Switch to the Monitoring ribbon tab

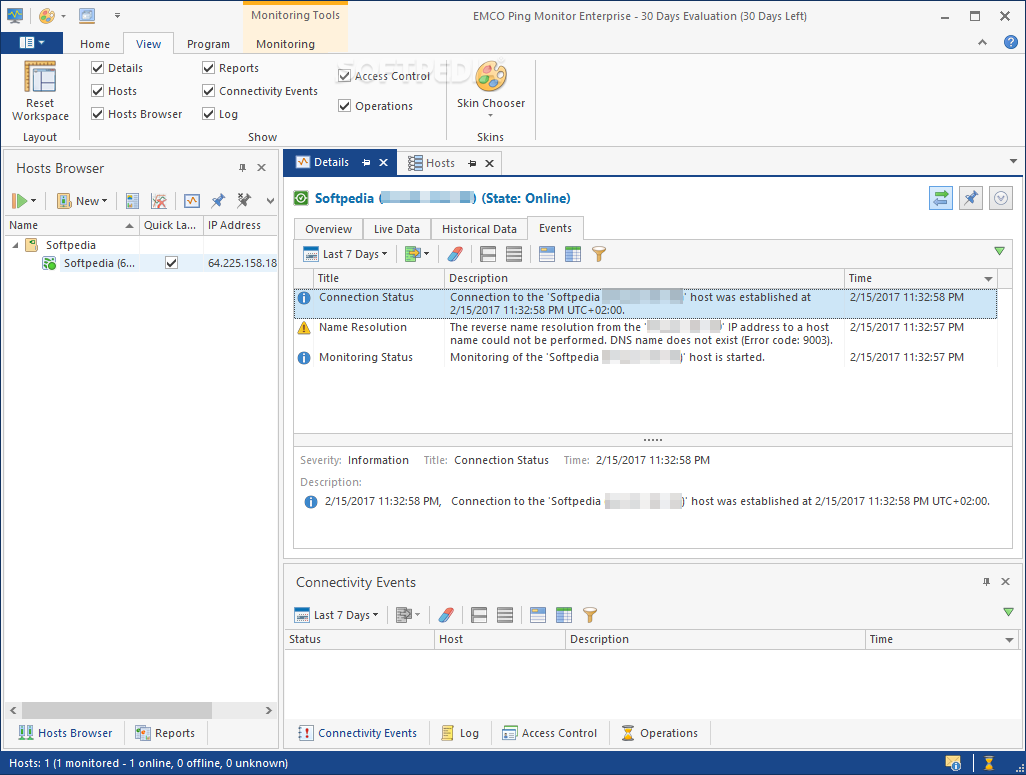coord(285,44)
